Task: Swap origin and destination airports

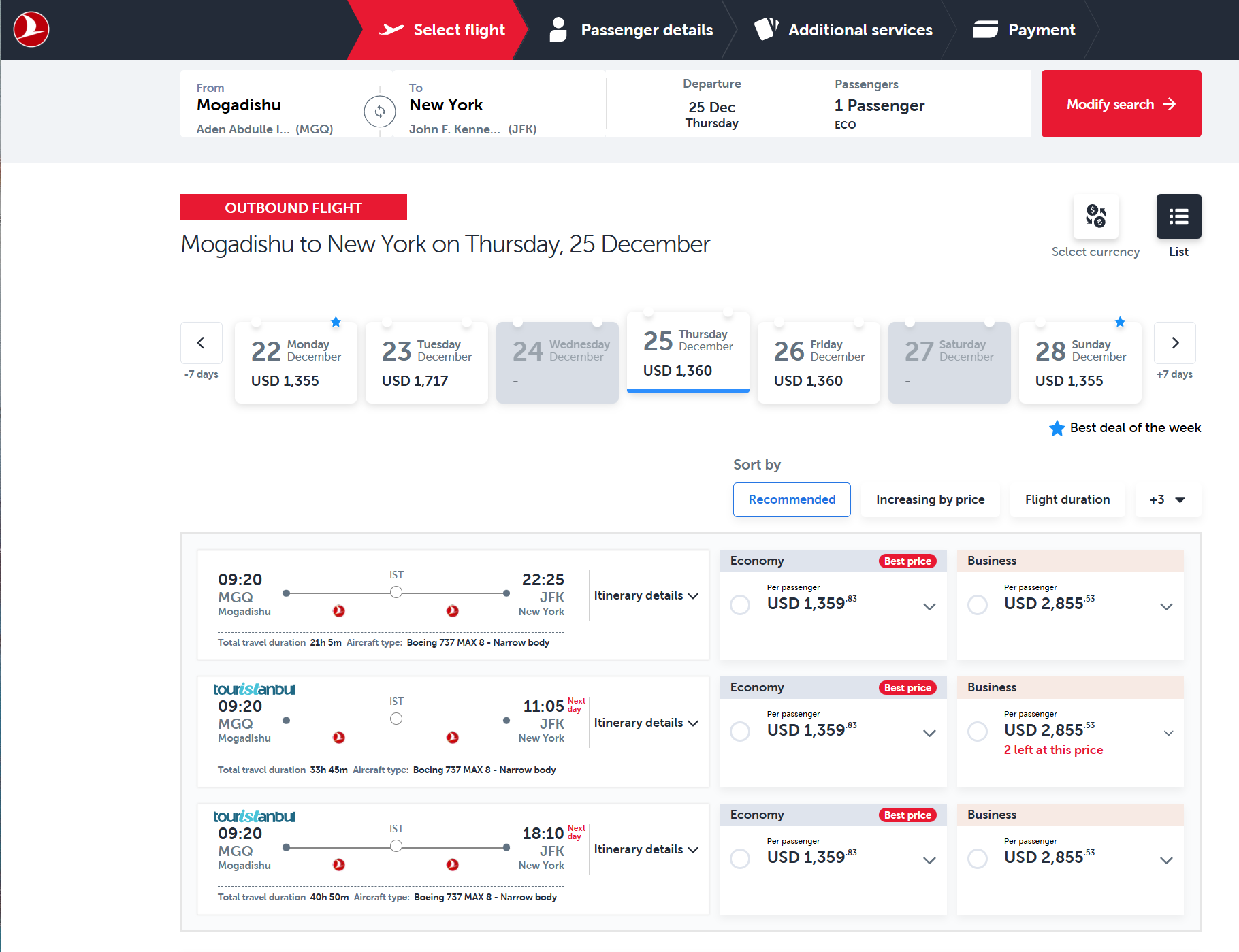Action: tap(379, 111)
